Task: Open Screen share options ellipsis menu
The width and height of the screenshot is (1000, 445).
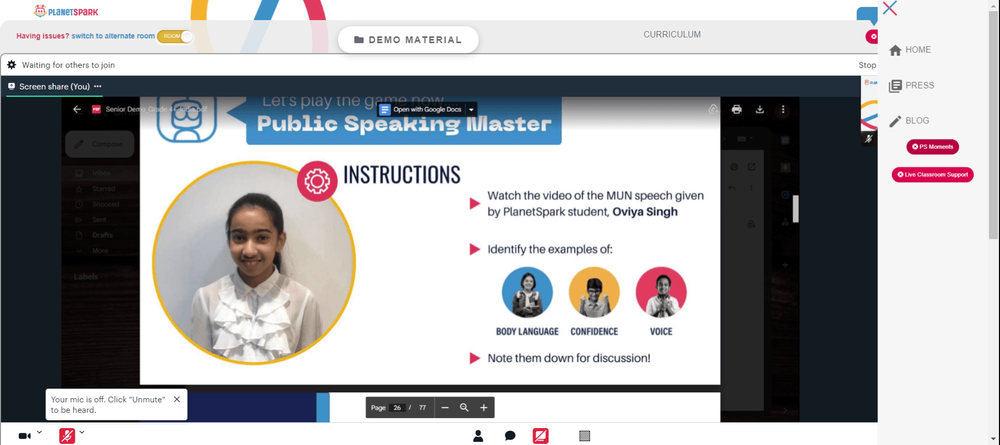Action: [x=98, y=86]
